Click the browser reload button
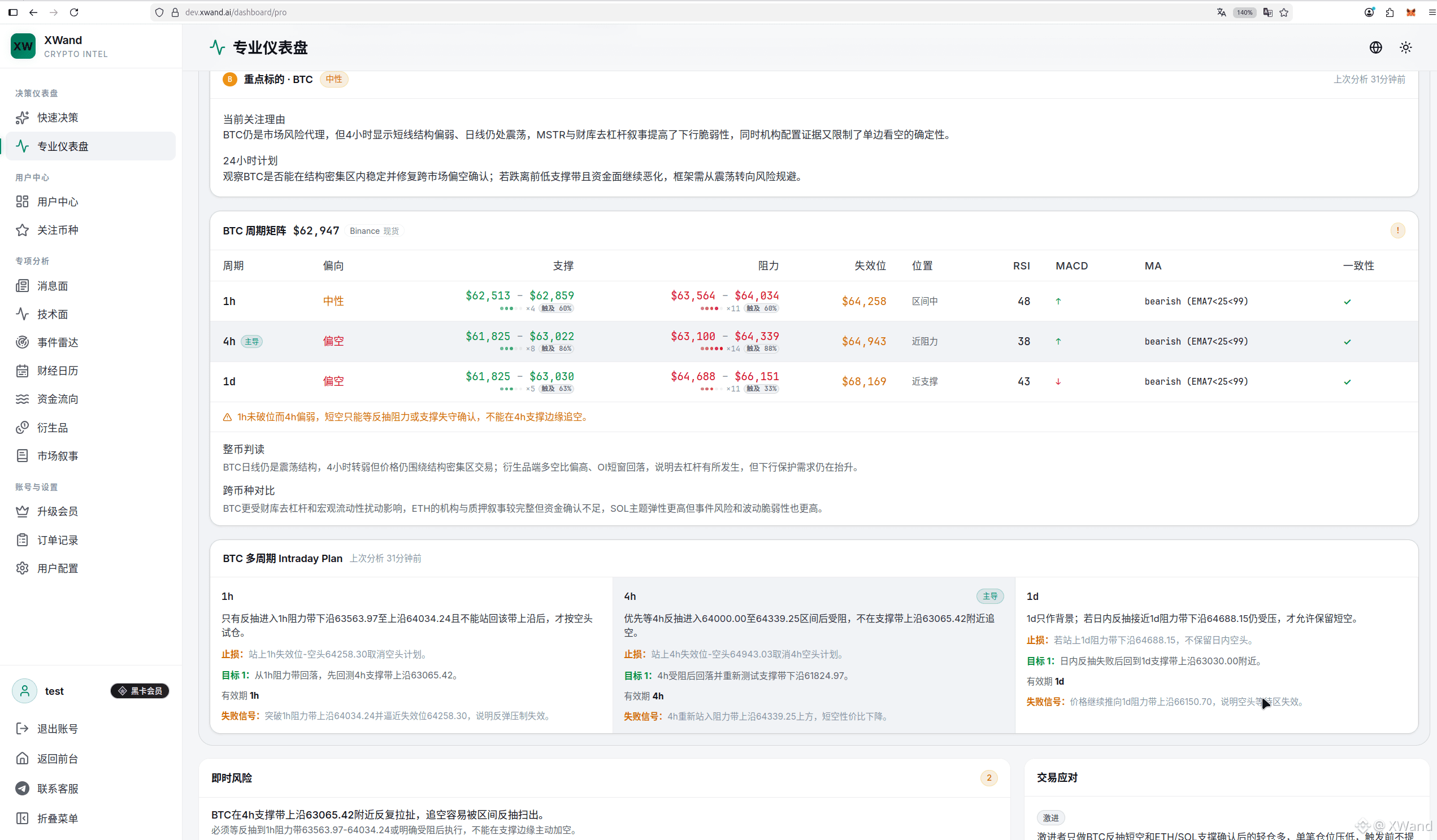 [x=73, y=12]
